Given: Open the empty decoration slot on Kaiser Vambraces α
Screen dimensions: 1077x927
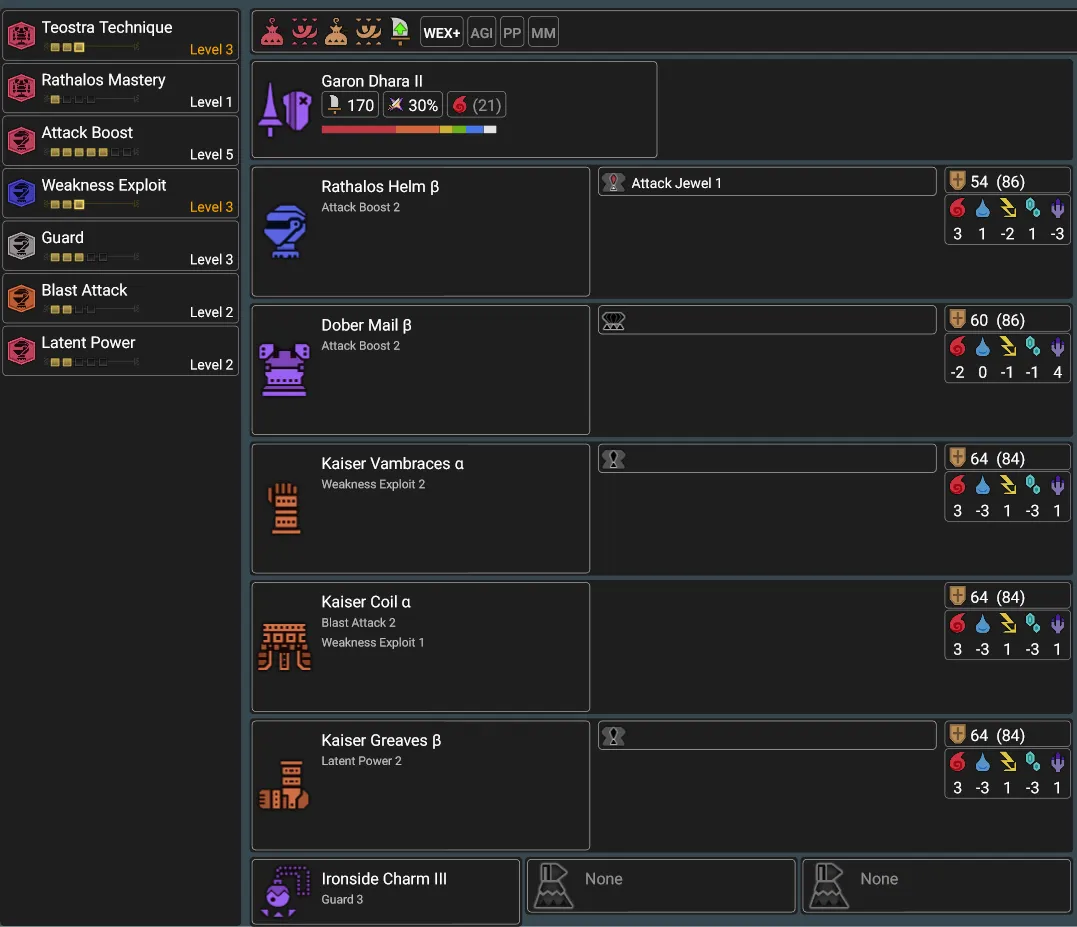Looking at the screenshot, I should coord(767,459).
